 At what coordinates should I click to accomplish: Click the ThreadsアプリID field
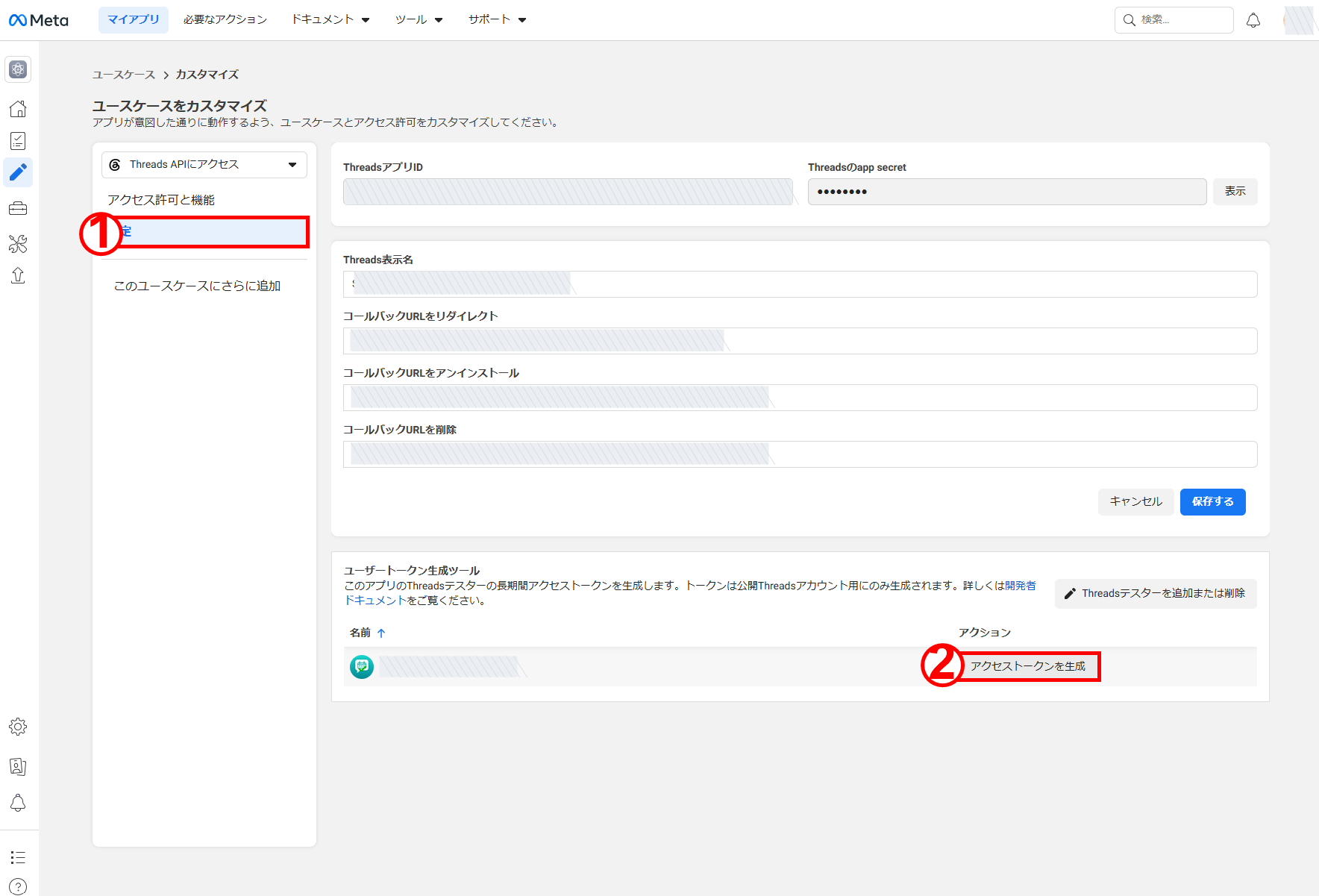click(x=568, y=192)
